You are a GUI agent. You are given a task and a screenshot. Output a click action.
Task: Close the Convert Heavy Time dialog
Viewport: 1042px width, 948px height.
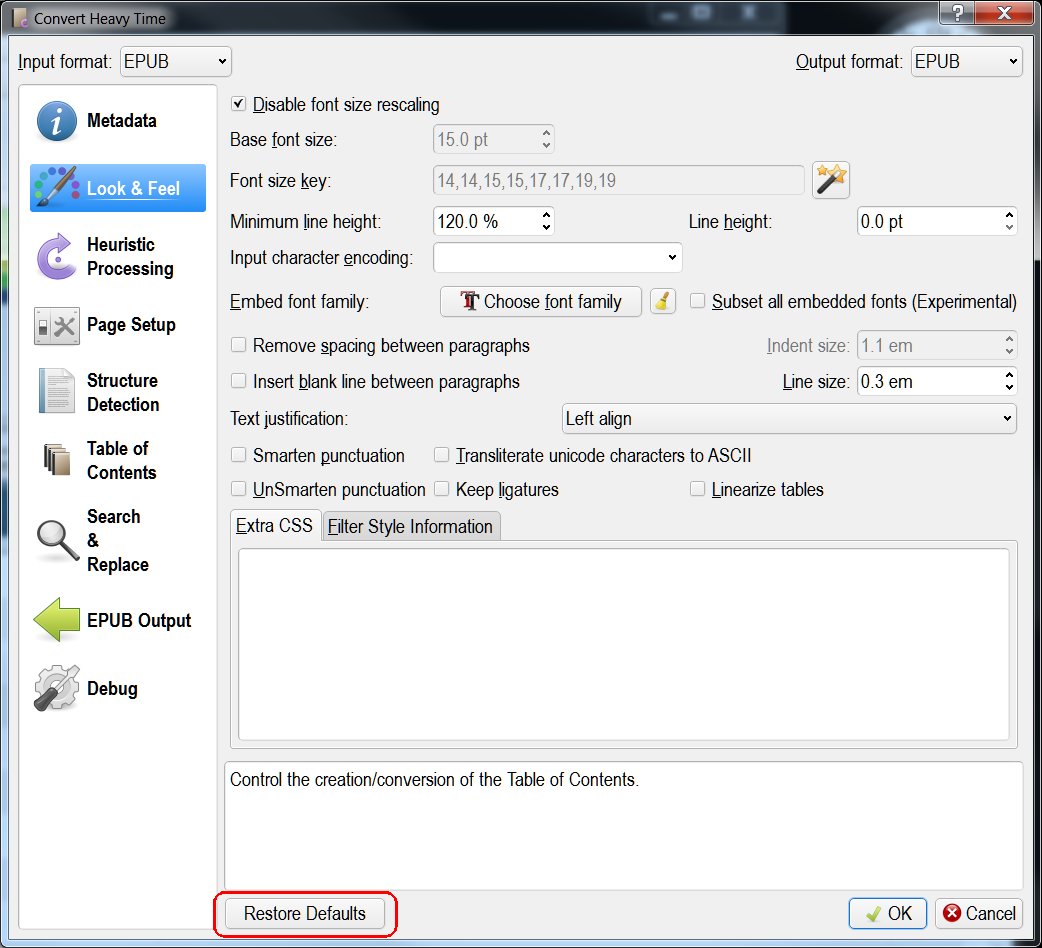pyautogui.click(x=1005, y=12)
